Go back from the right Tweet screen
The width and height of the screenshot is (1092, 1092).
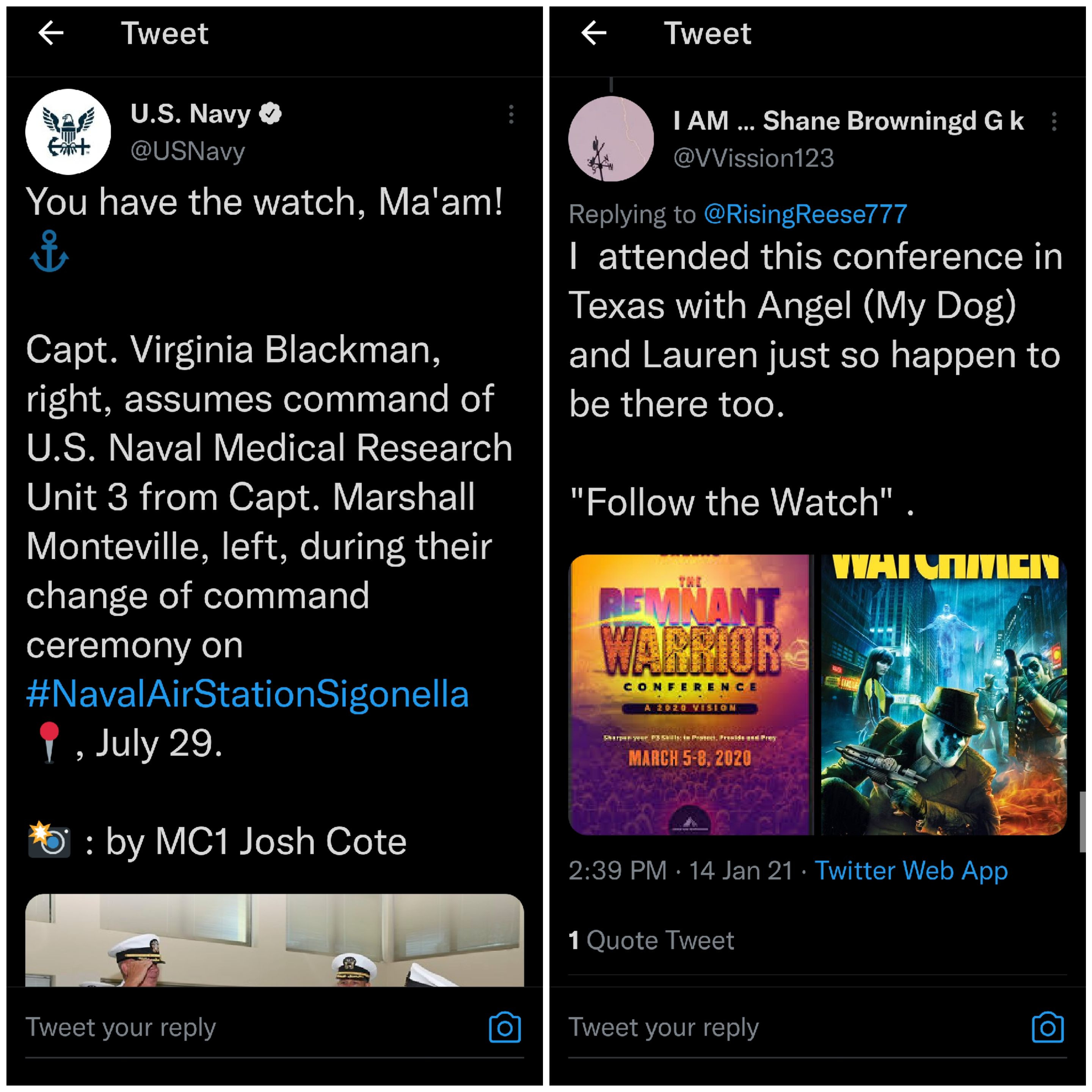coord(593,33)
